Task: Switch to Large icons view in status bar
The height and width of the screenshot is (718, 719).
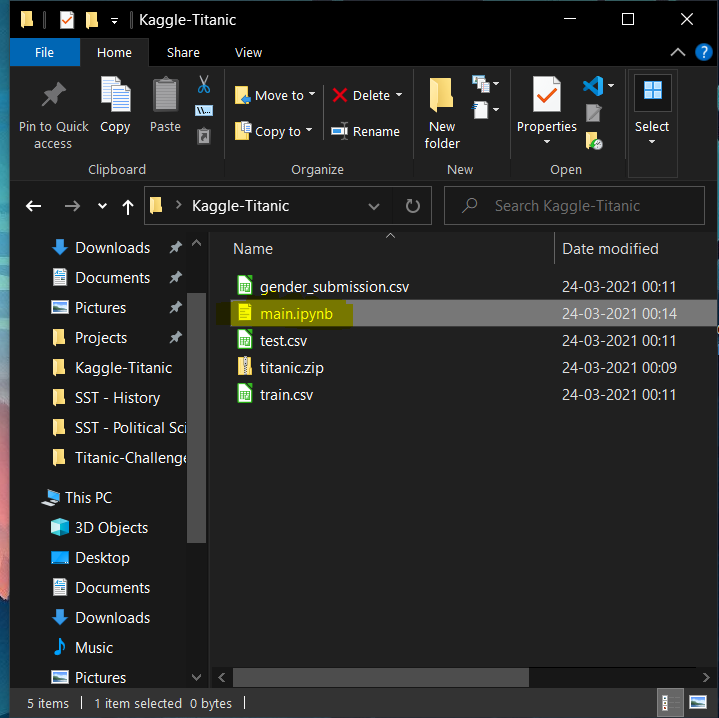Action: 698,702
